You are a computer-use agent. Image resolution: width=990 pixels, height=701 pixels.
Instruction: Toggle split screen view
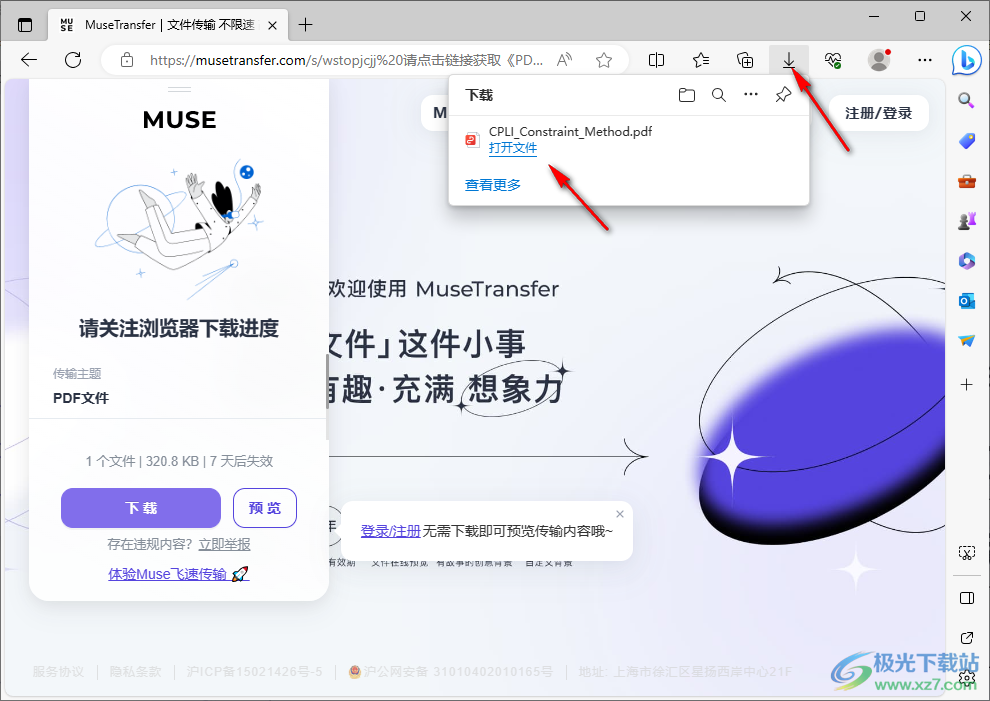tap(656, 60)
